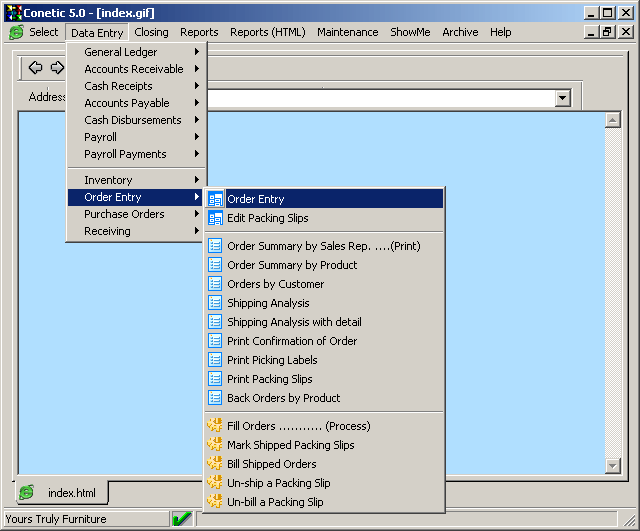Open the Maintenance menu
Viewport: 640px width, 531px height.
[x=347, y=32]
